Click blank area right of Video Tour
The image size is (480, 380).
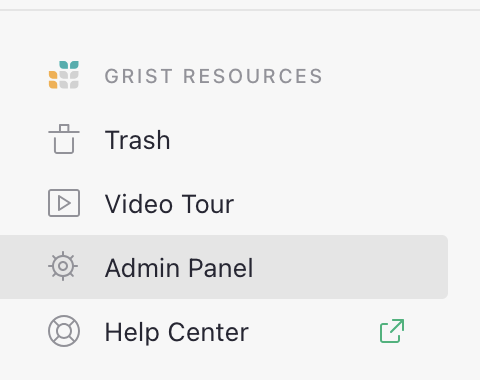click(x=340, y=203)
